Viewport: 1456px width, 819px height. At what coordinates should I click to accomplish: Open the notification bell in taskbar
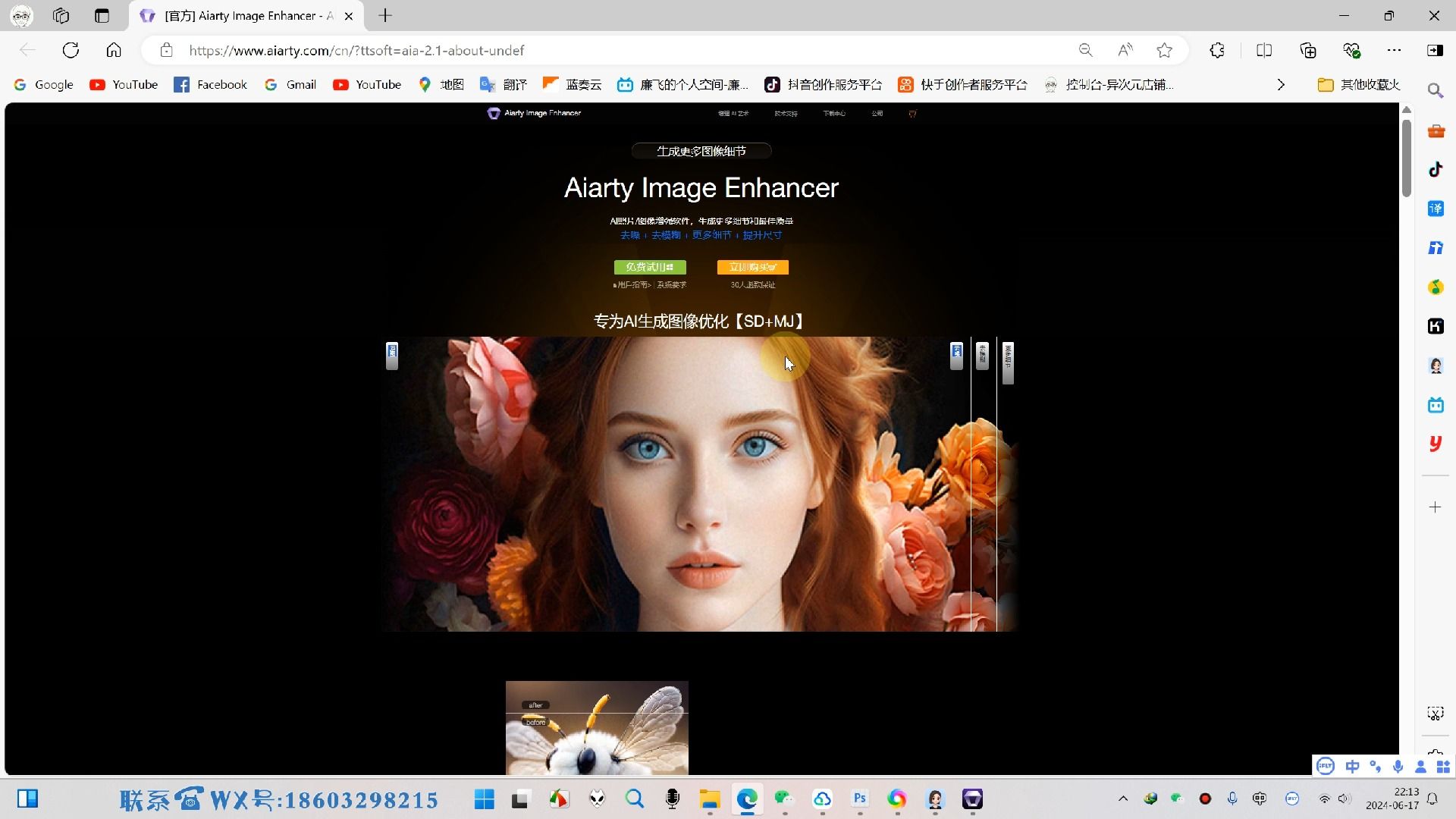(x=1432, y=799)
